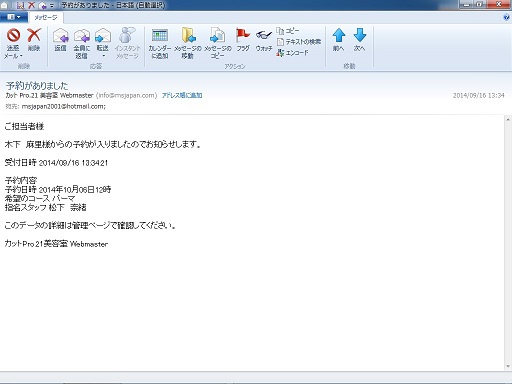This screenshot has width=512, height=384.
Task: Click sender name カット Pro.21 美容室 Webmaster
Action: coord(49,95)
